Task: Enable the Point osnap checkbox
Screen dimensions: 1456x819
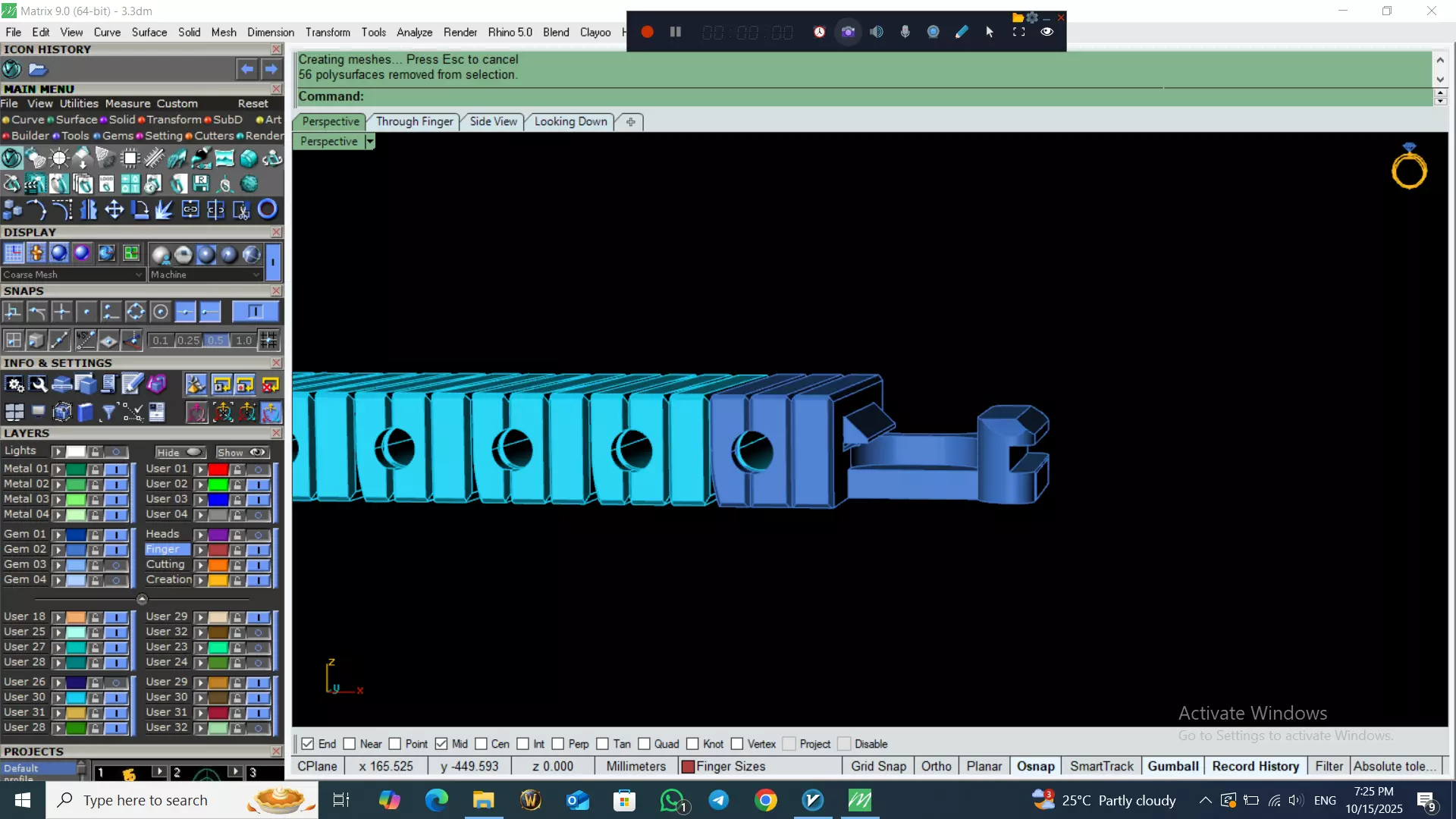Action: click(x=394, y=744)
